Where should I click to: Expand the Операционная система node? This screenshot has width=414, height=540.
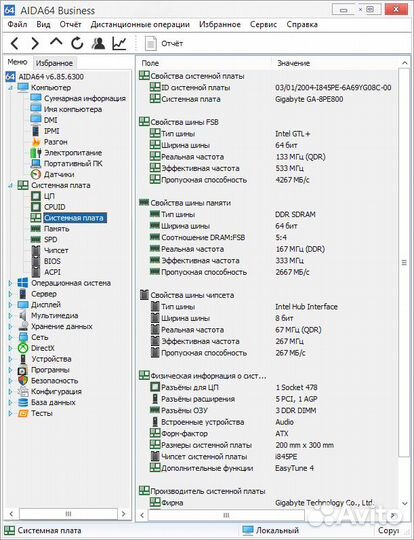tap(10, 283)
